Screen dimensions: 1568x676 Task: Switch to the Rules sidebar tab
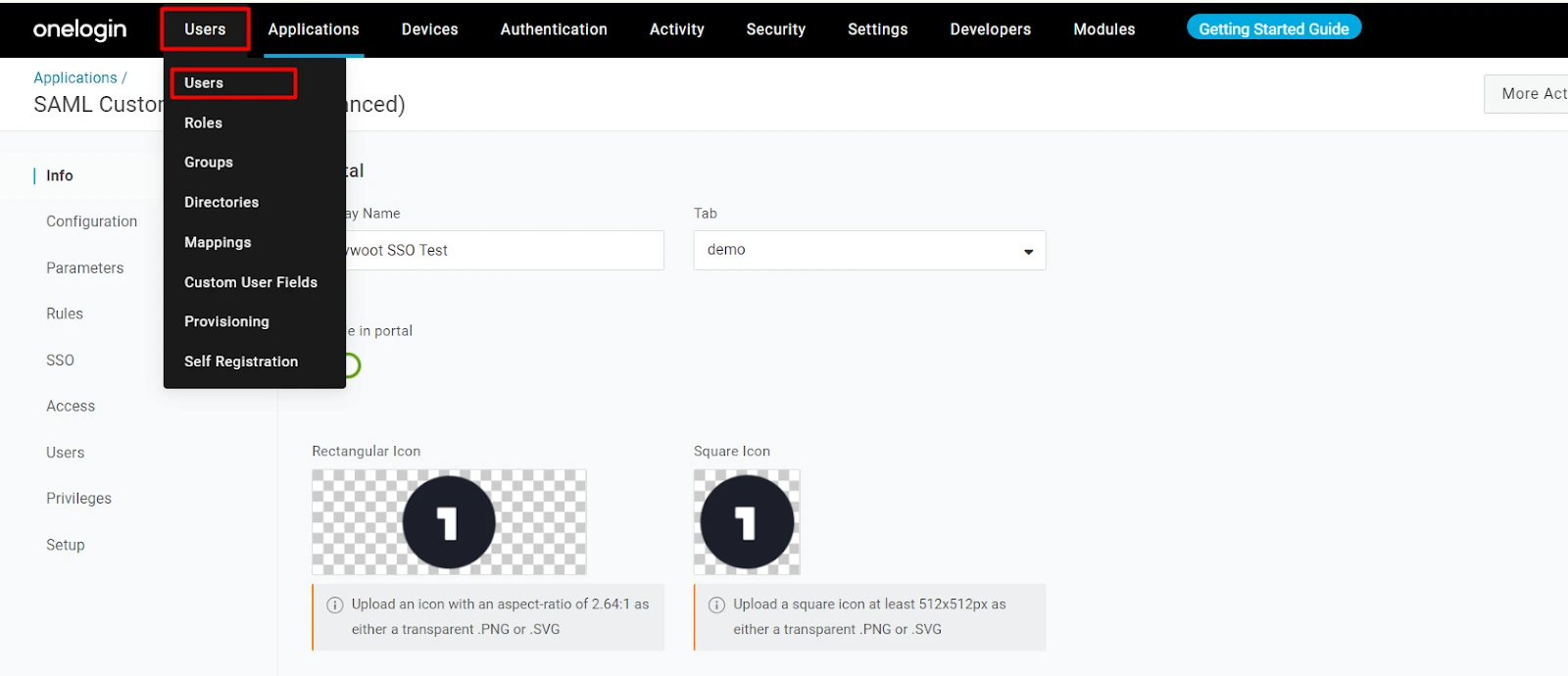pyautogui.click(x=65, y=314)
